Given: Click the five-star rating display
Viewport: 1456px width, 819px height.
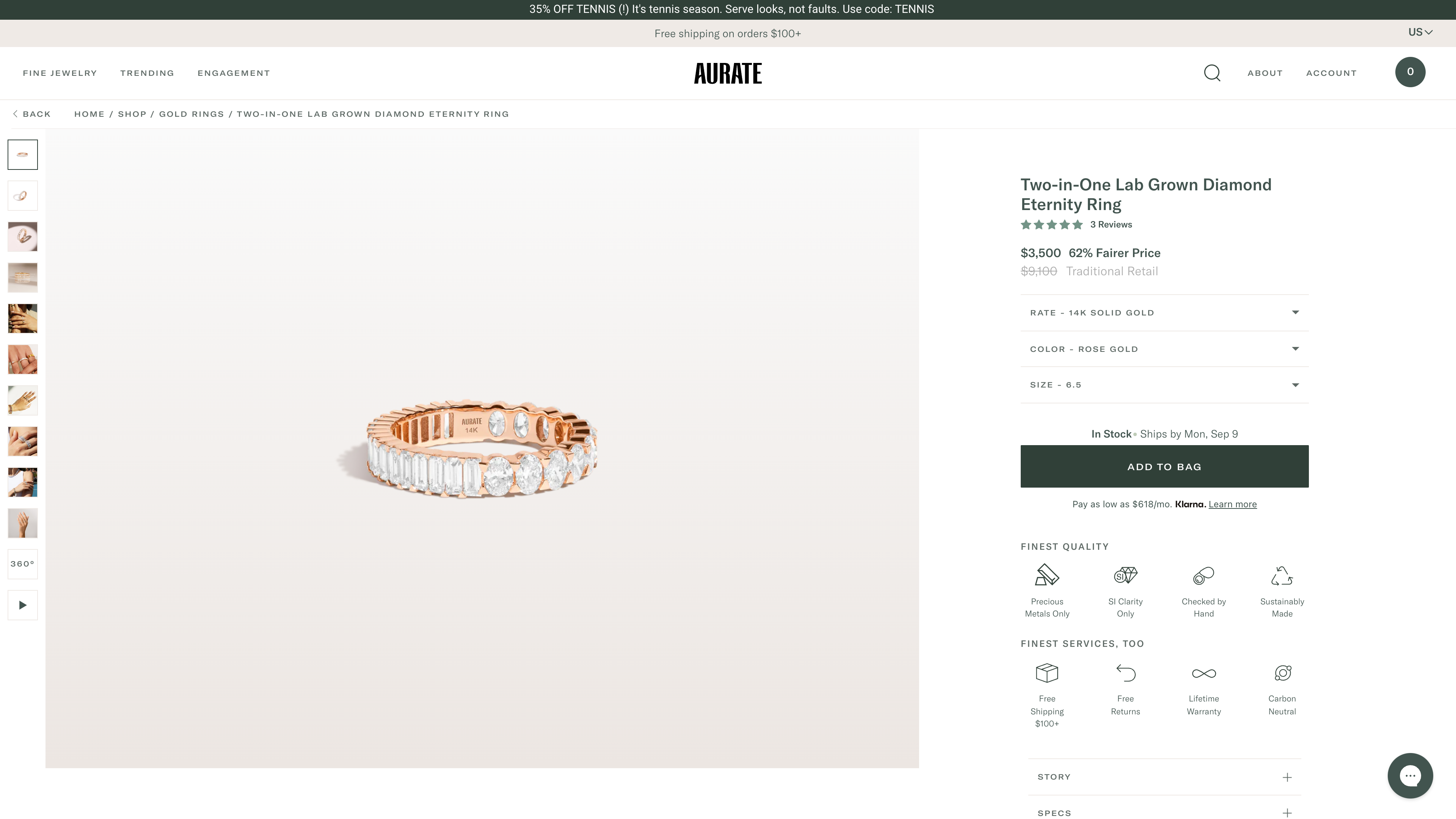Looking at the screenshot, I should 1052,224.
